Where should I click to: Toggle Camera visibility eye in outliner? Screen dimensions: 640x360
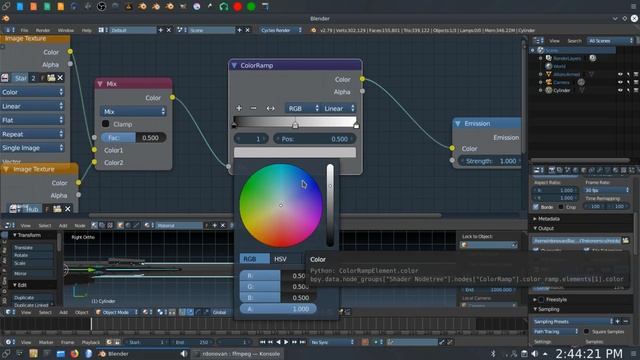click(x=620, y=82)
